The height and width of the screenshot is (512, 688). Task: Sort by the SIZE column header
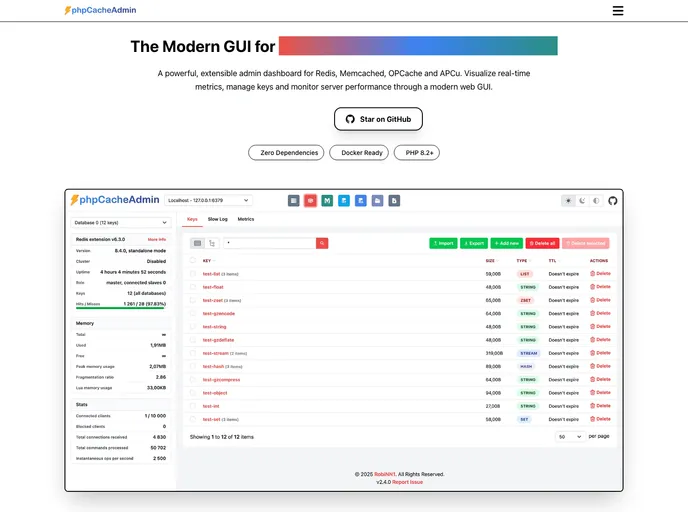pyautogui.click(x=491, y=261)
